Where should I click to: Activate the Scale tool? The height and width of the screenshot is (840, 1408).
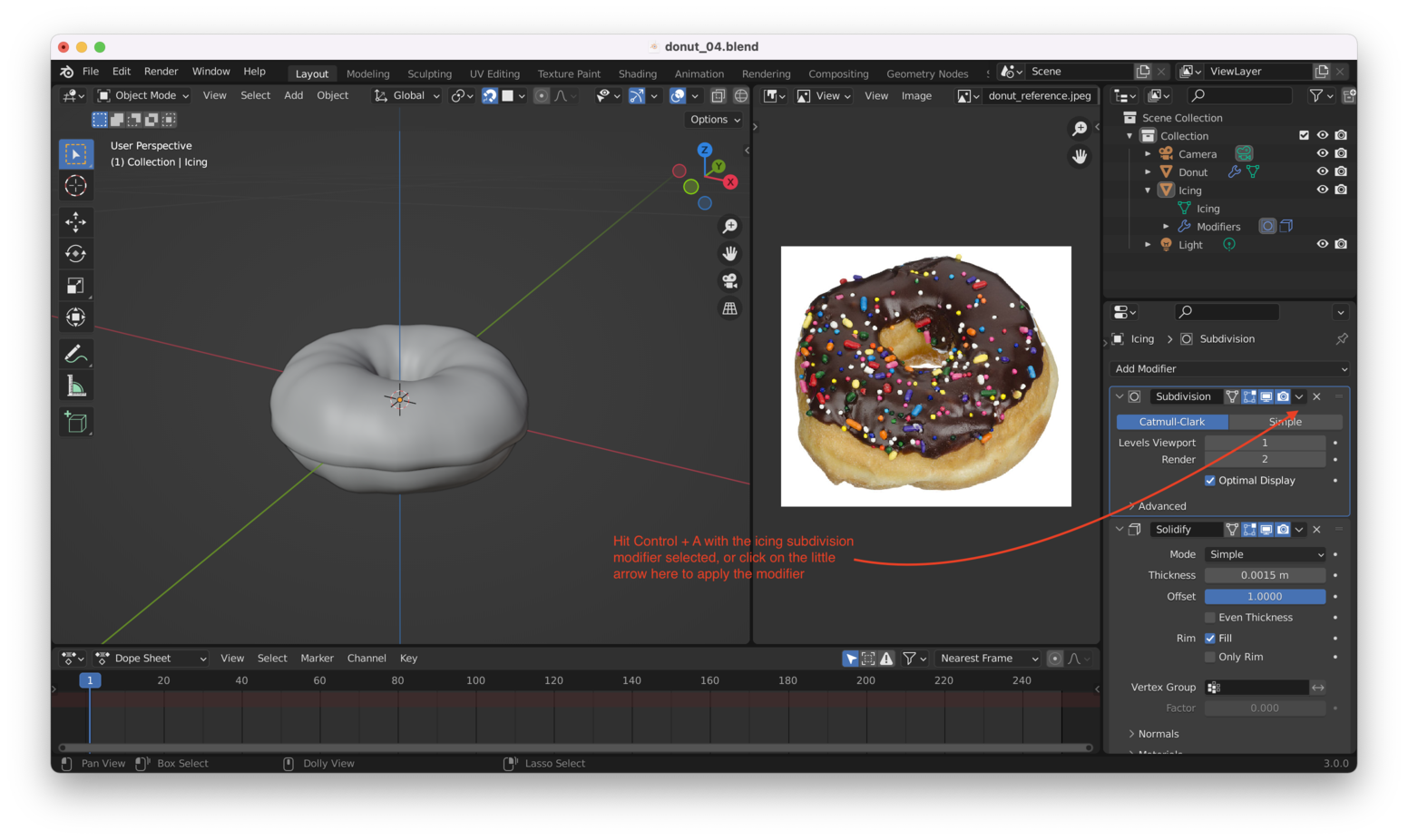pos(76,286)
